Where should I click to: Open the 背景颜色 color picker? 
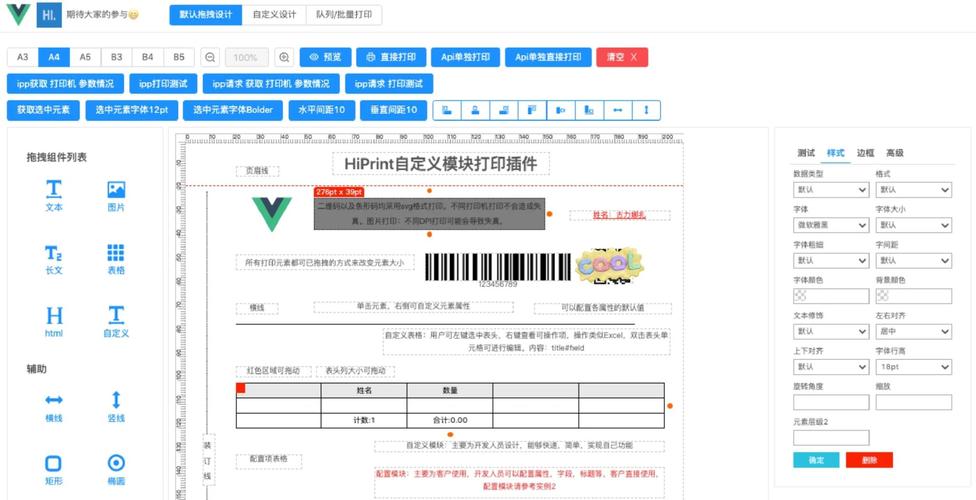(x=914, y=296)
